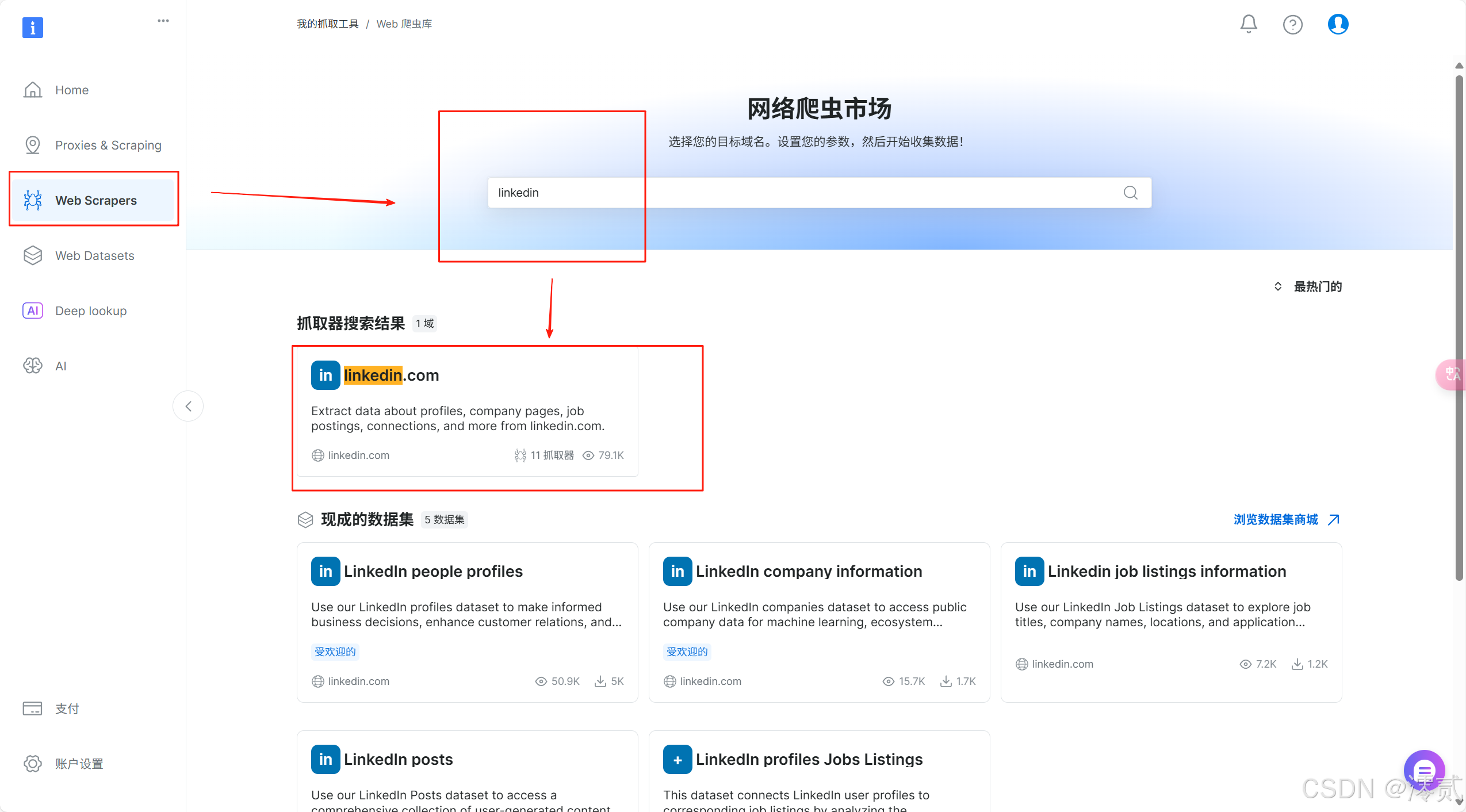Open 账户设置 in the sidebar
This screenshot has height=812, width=1466.
[x=79, y=764]
